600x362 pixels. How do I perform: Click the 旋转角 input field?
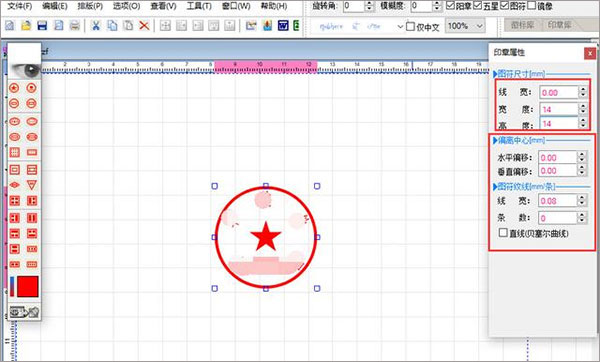354,6
